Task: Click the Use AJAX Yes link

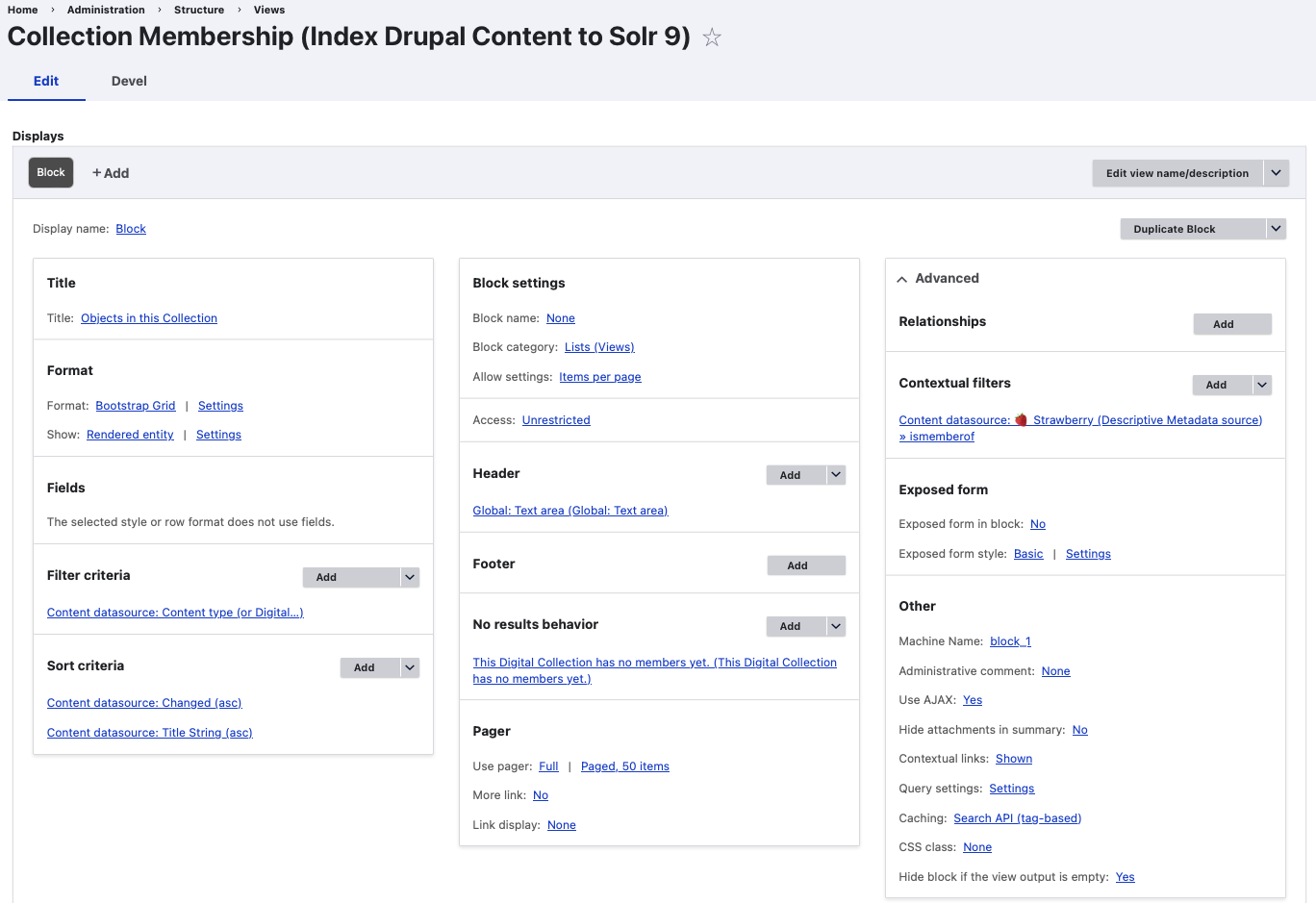Action: 973,700
